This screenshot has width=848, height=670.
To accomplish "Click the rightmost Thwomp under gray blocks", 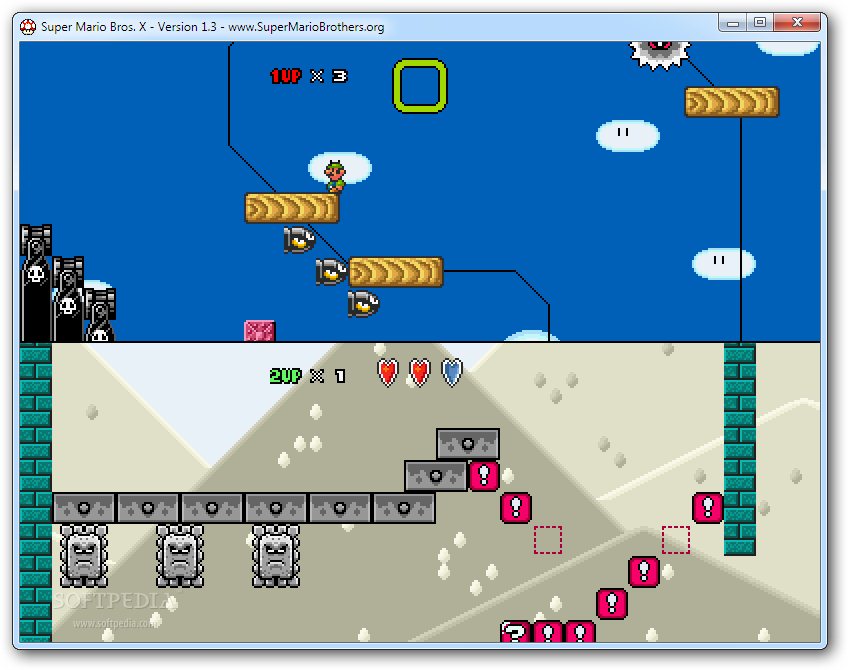I will (x=276, y=556).
